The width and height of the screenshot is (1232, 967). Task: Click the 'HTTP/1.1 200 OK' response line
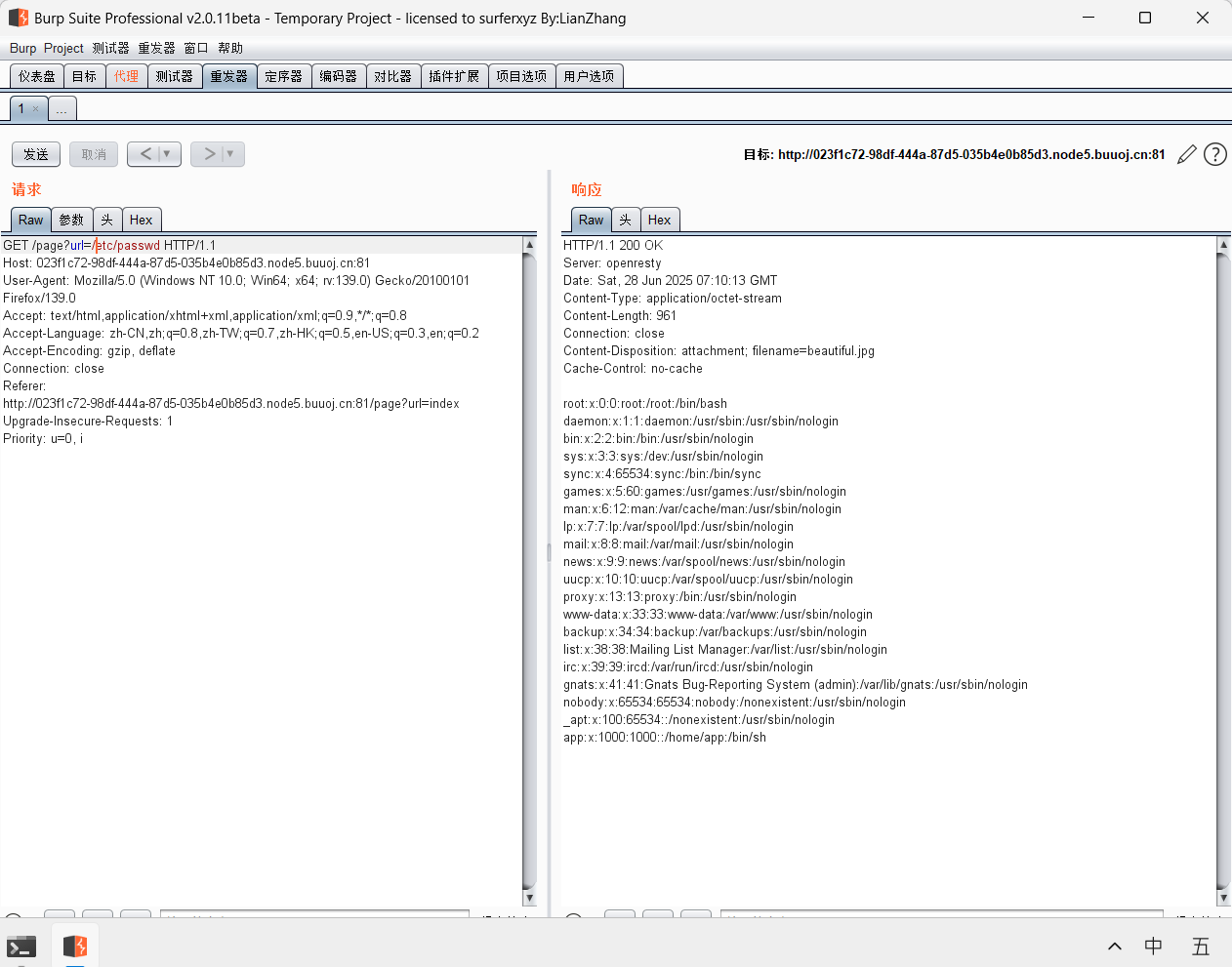613,246
